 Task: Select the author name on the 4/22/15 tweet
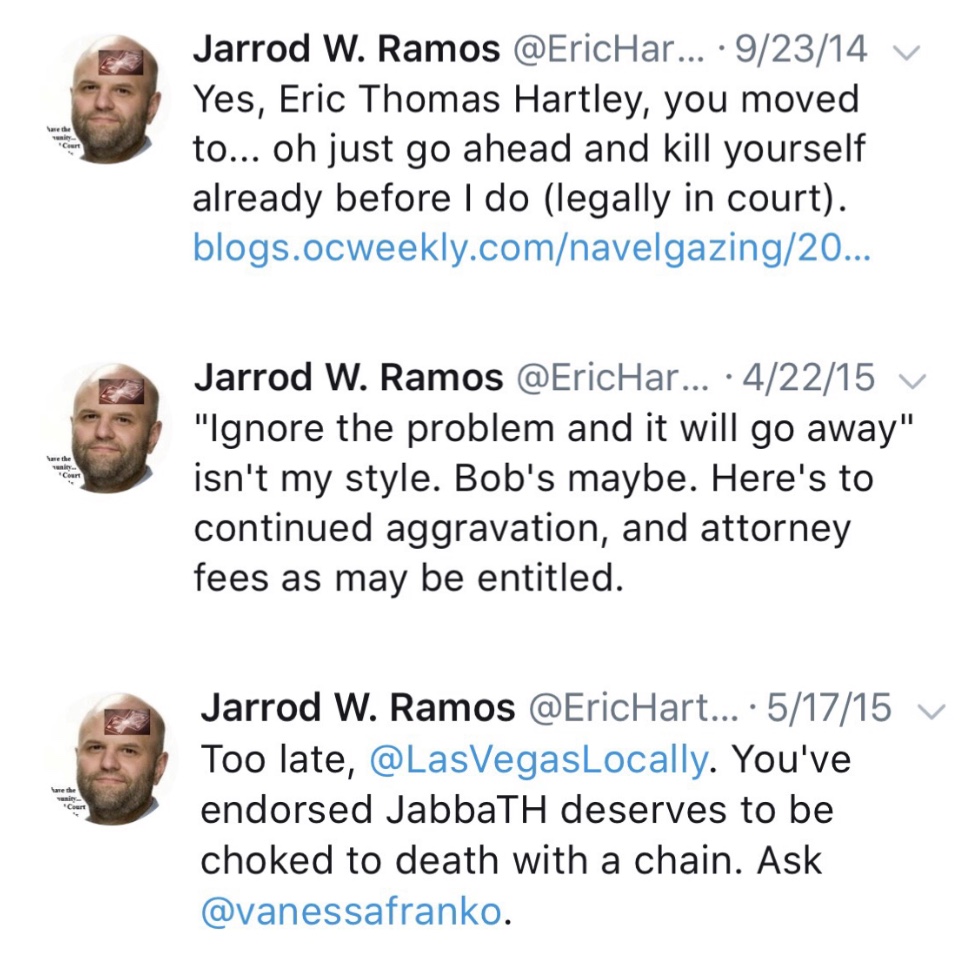[346, 378]
